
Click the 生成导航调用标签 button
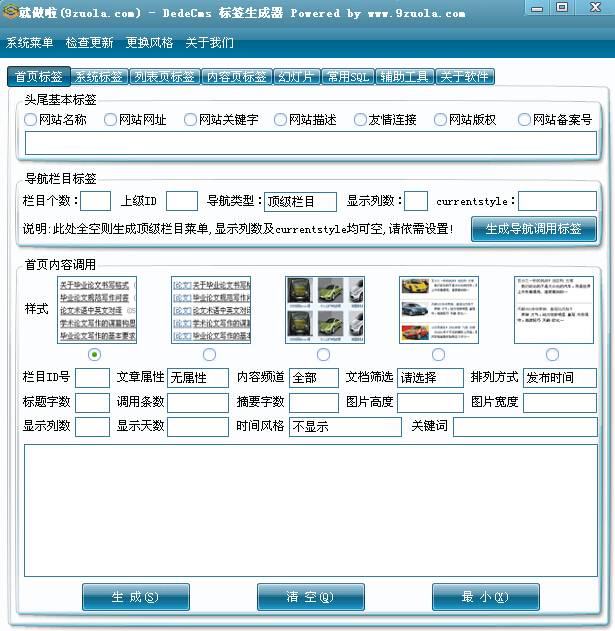tap(534, 229)
